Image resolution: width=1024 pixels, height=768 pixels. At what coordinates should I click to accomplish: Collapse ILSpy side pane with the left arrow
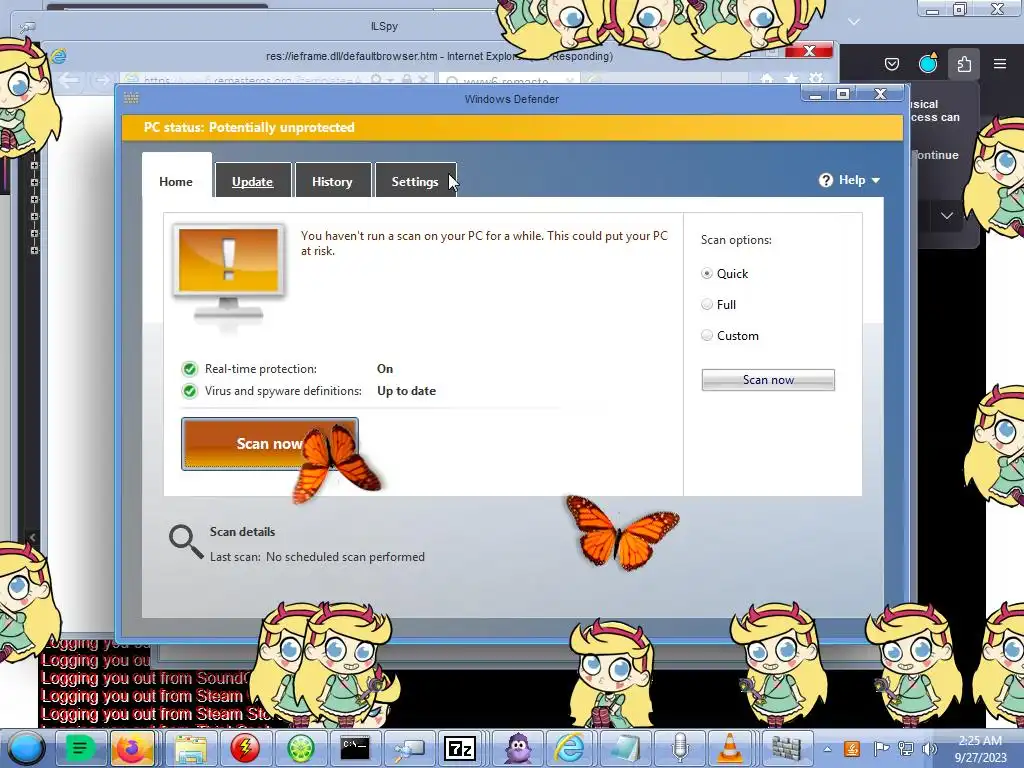pyautogui.click(x=32, y=537)
